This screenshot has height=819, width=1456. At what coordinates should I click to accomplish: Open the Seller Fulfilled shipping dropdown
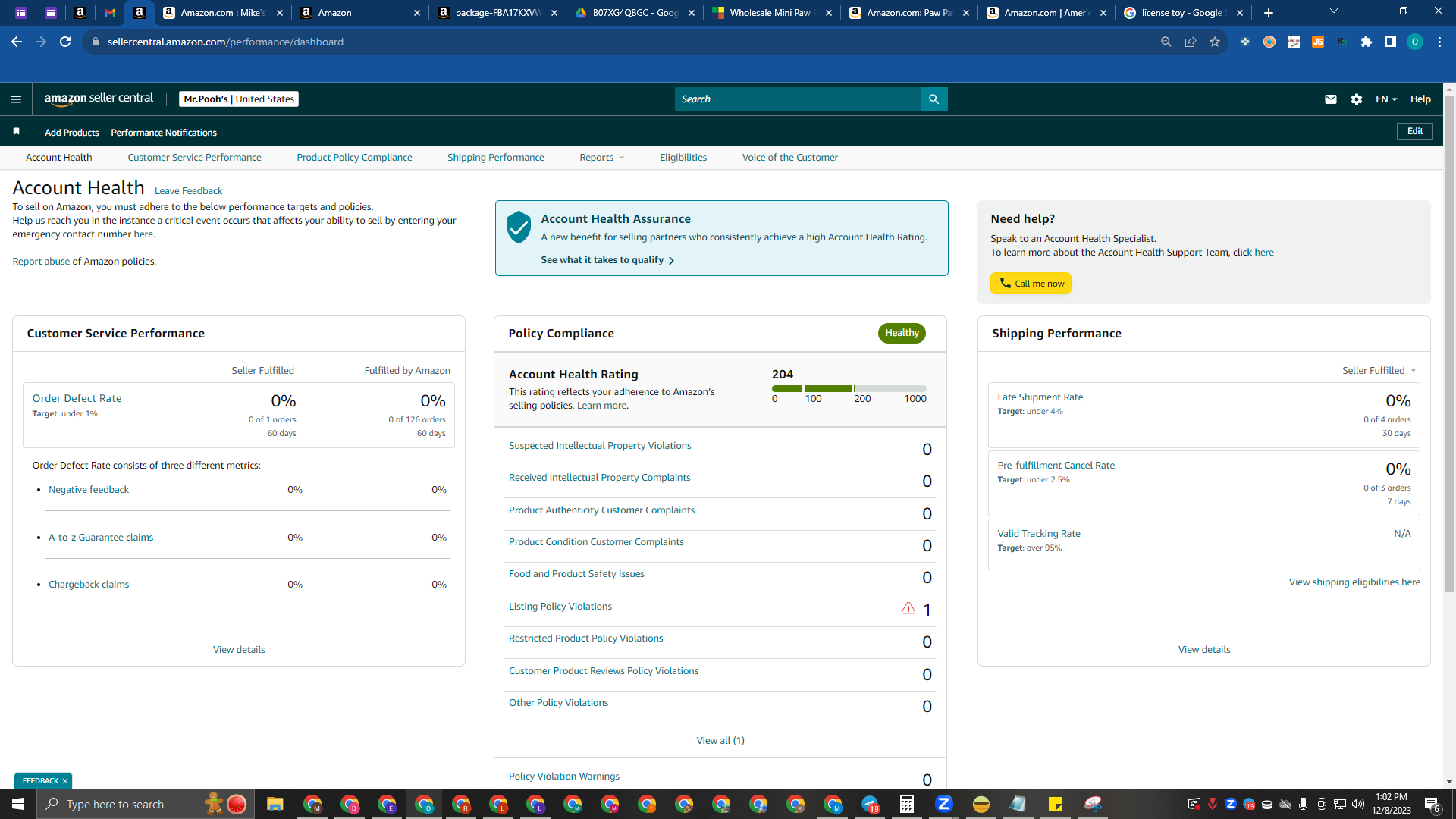coord(1379,371)
